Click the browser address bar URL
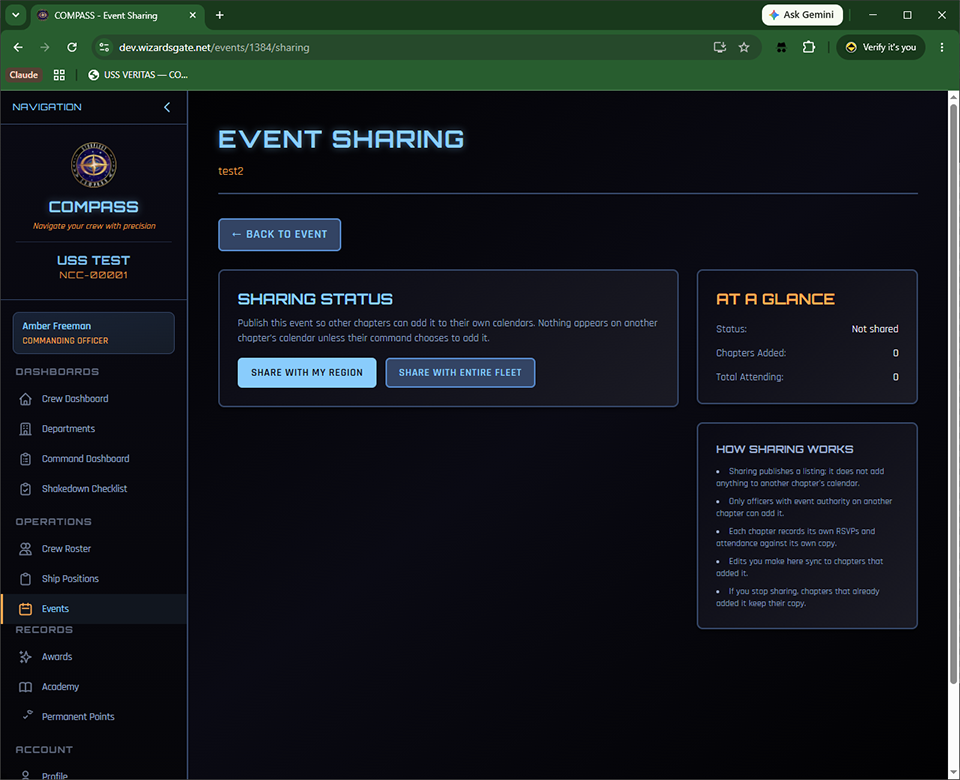 pyautogui.click(x=214, y=47)
